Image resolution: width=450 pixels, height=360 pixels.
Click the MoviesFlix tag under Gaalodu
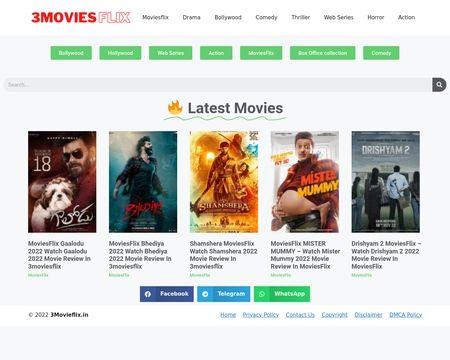(38, 275)
